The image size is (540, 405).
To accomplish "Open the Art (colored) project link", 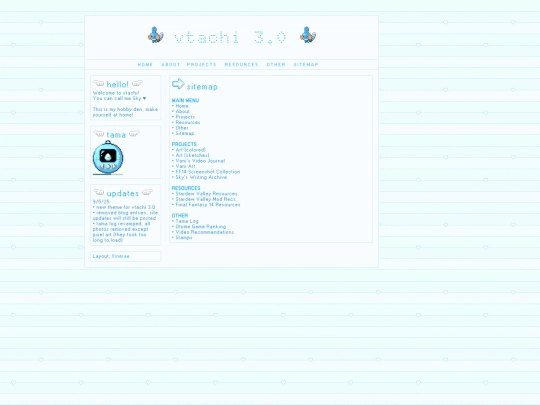I will coord(191,150).
